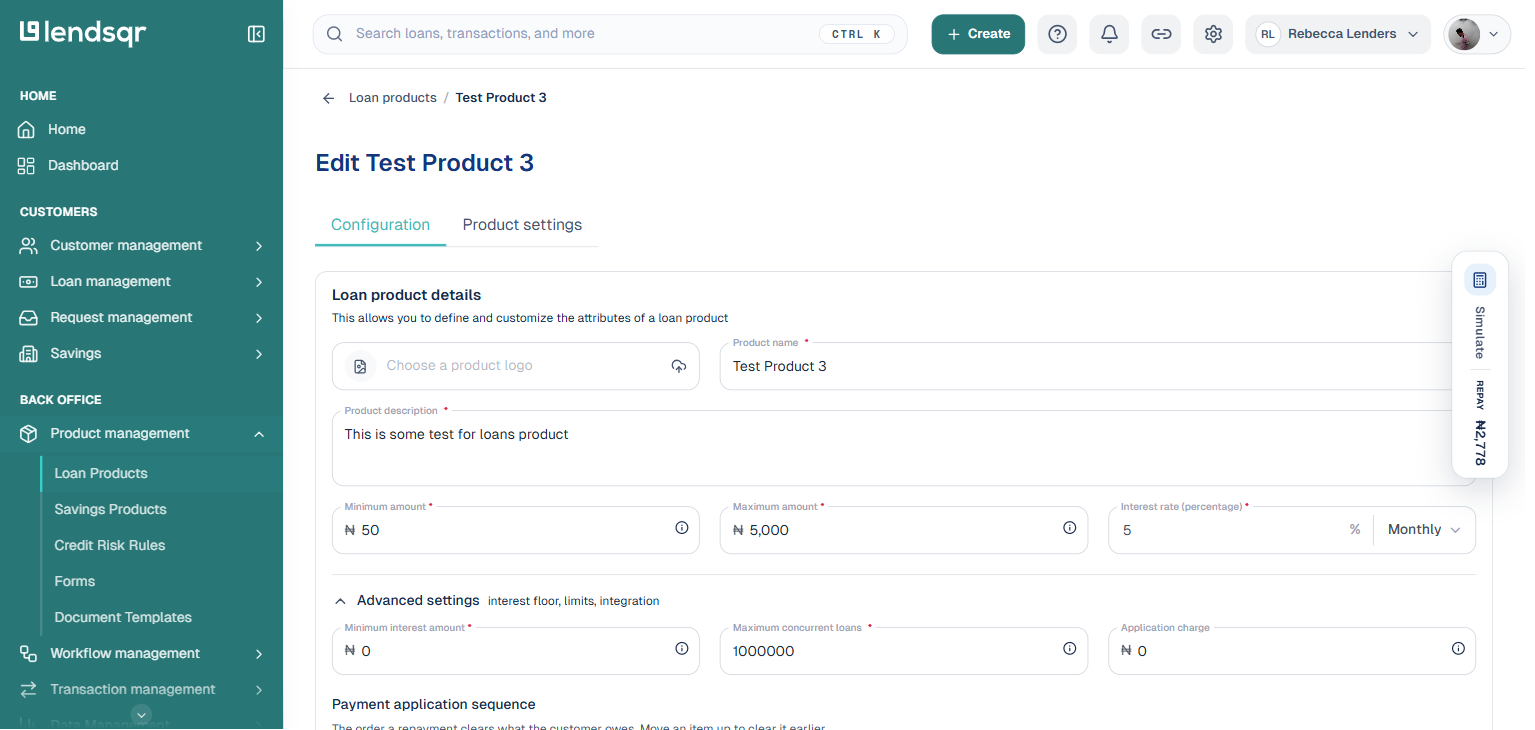Open notifications bell icon
The image size is (1535, 730).
pyautogui.click(x=1109, y=34)
